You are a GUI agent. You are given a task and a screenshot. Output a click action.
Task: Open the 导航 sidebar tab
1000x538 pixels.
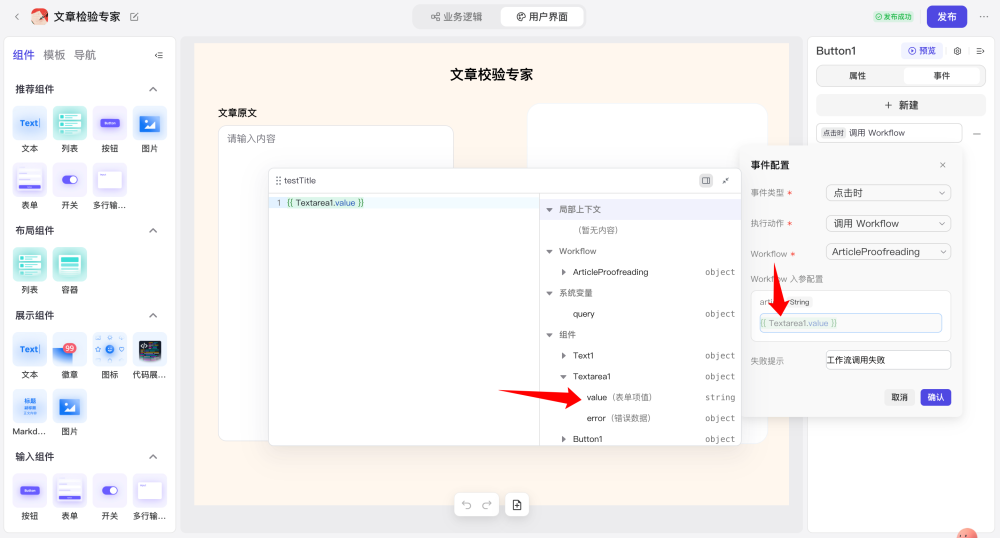click(85, 55)
